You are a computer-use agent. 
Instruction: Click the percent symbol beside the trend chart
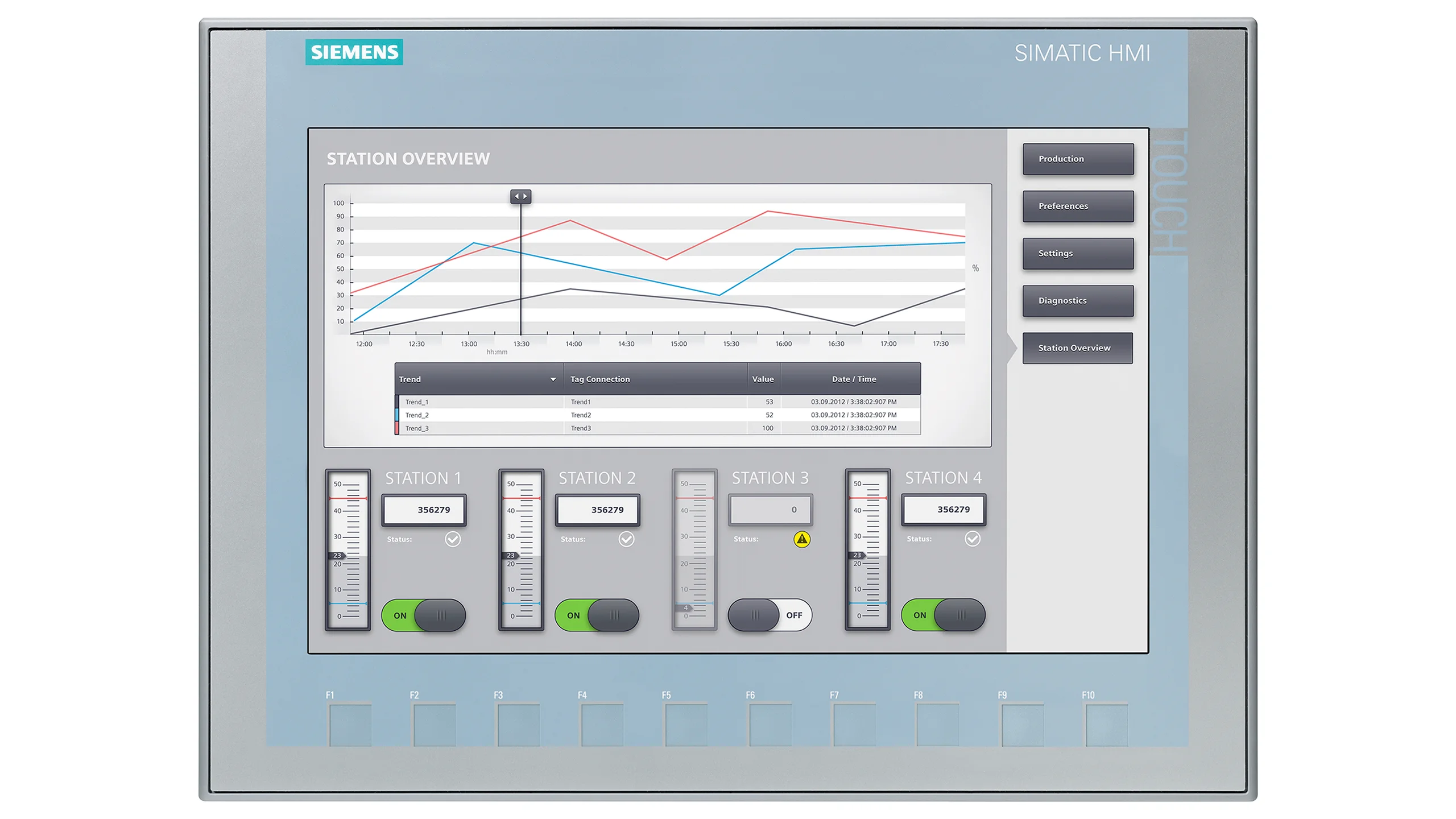pyautogui.click(x=975, y=268)
